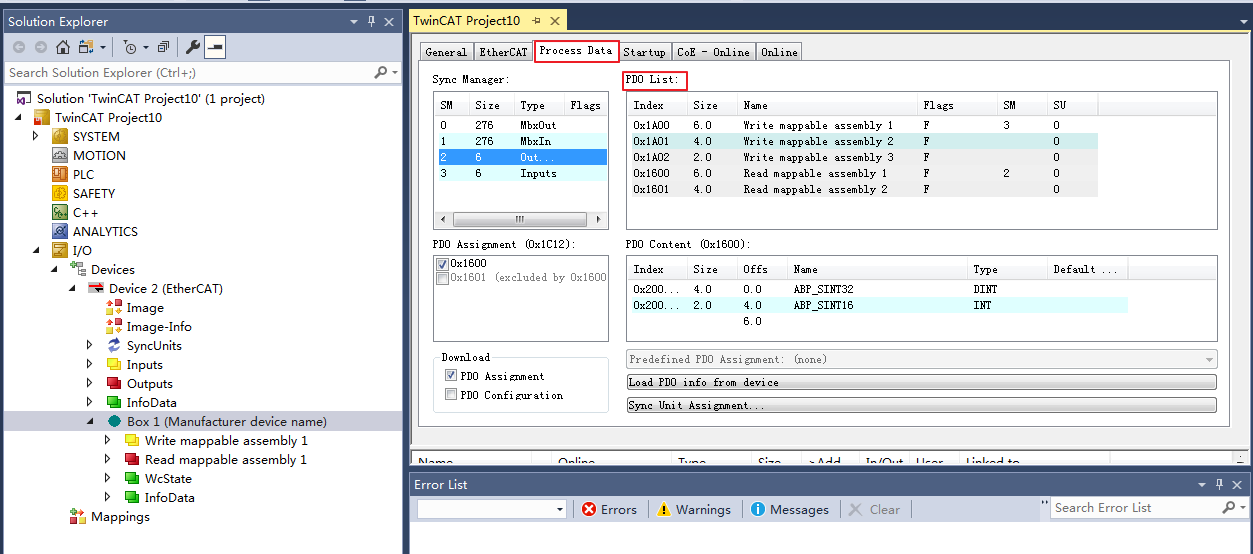This screenshot has height=554, width=1253.
Task: Click Load PDO info from device
Action: click(x=920, y=382)
